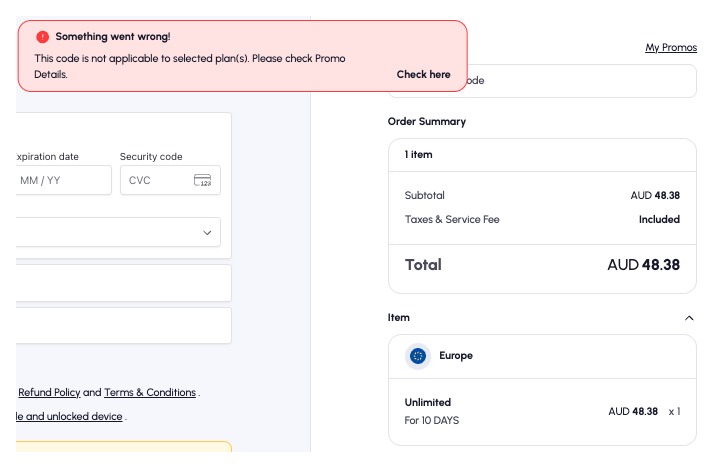The width and height of the screenshot is (718, 468).
Task: Click the Subtotal label
Action: point(424,196)
